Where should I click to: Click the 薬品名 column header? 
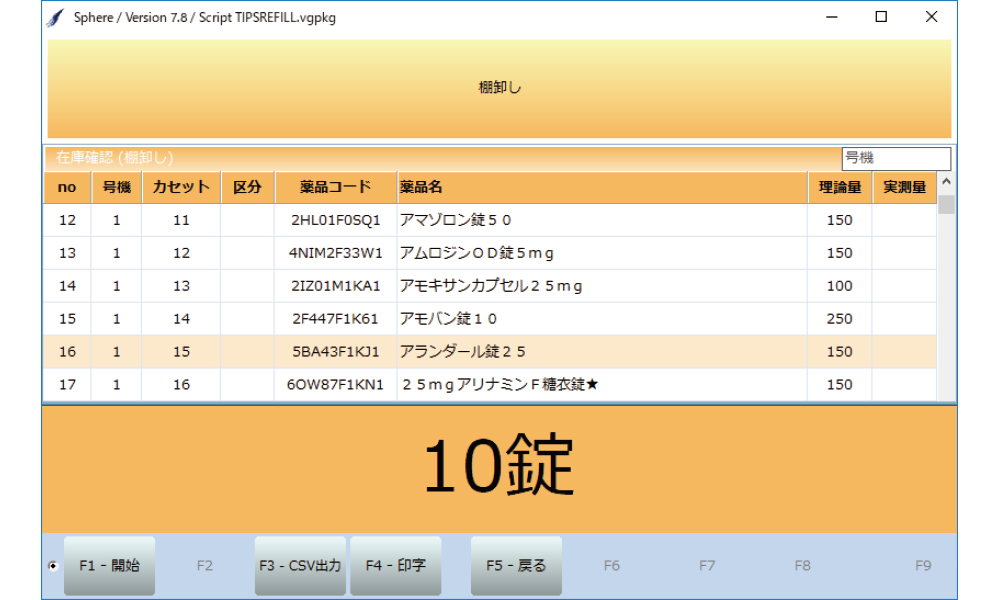point(602,187)
